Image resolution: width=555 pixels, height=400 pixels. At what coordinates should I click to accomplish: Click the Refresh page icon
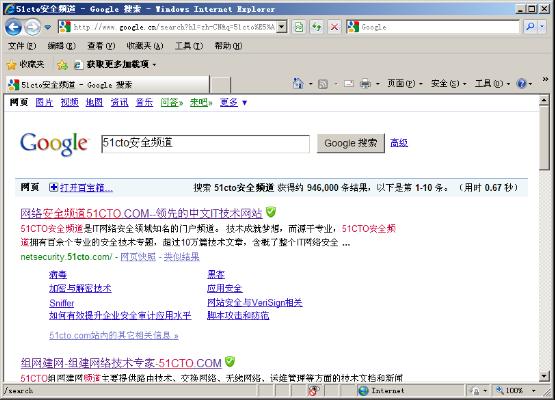pos(317,27)
